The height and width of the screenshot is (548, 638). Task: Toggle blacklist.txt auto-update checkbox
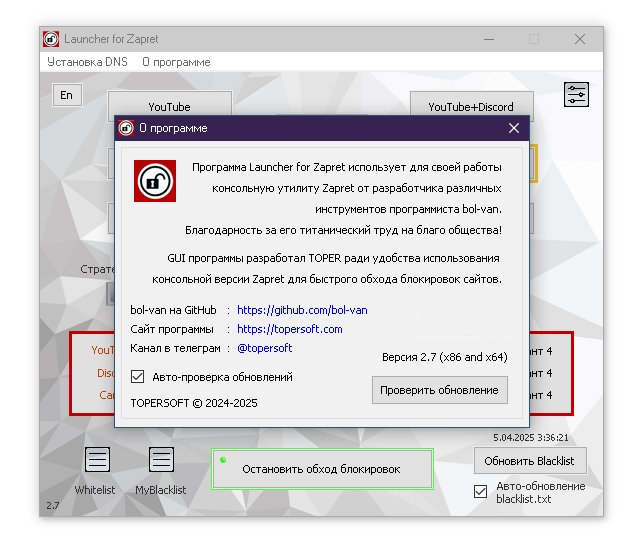click(481, 491)
